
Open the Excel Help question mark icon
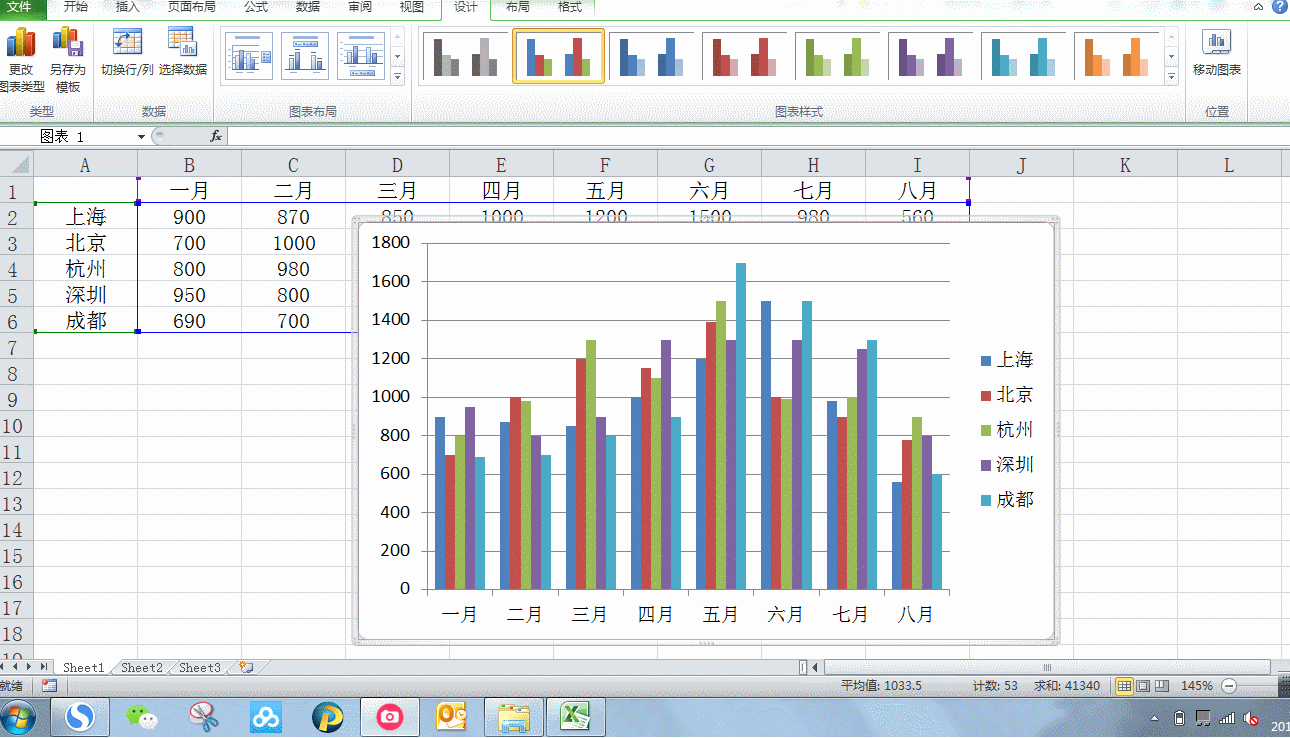pos(1279,7)
